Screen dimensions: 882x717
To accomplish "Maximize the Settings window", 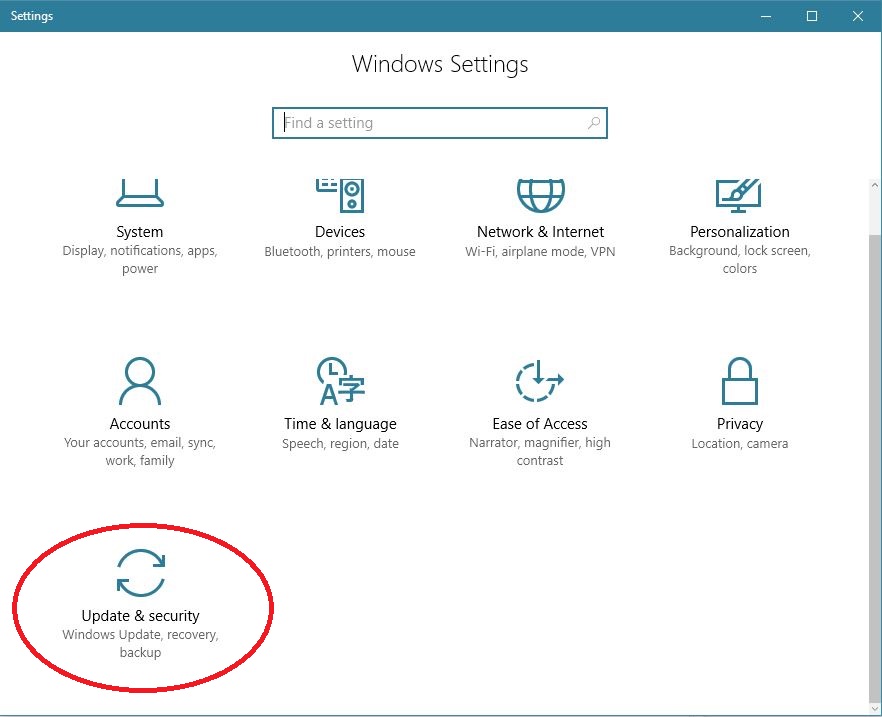I will 812,16.
